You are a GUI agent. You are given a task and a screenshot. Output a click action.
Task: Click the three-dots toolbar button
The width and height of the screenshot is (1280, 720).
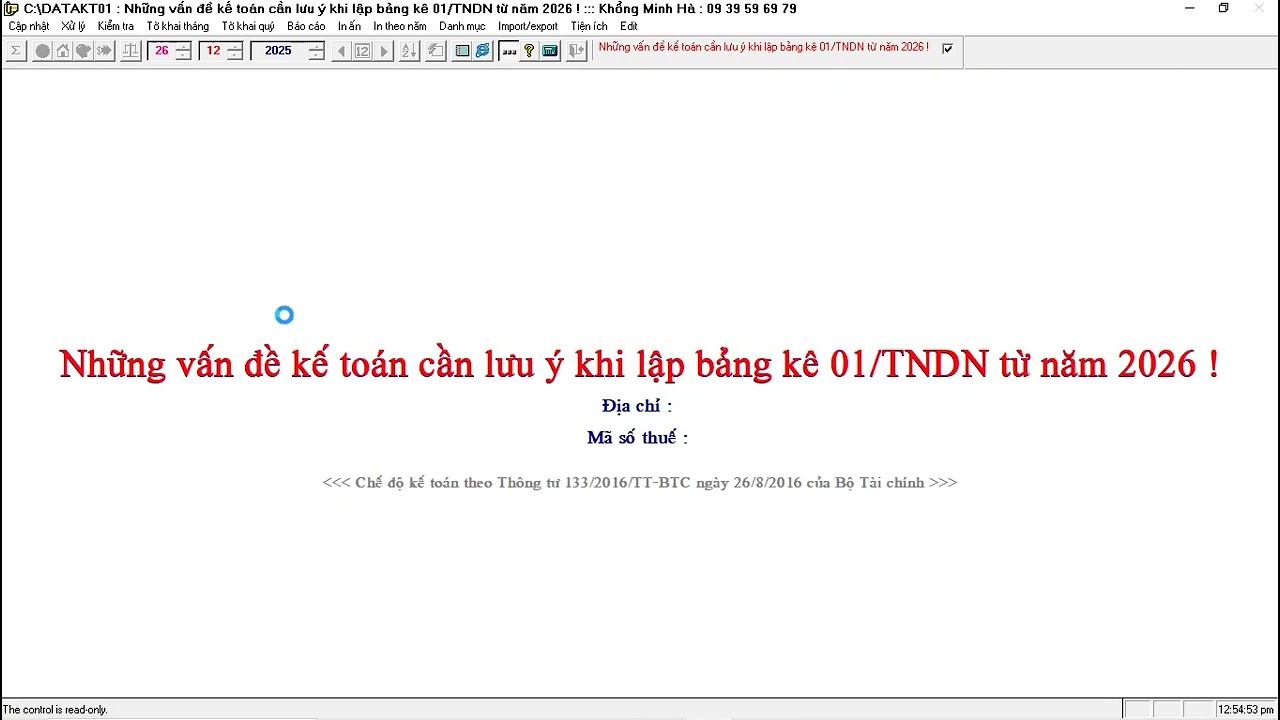(509, 51)
